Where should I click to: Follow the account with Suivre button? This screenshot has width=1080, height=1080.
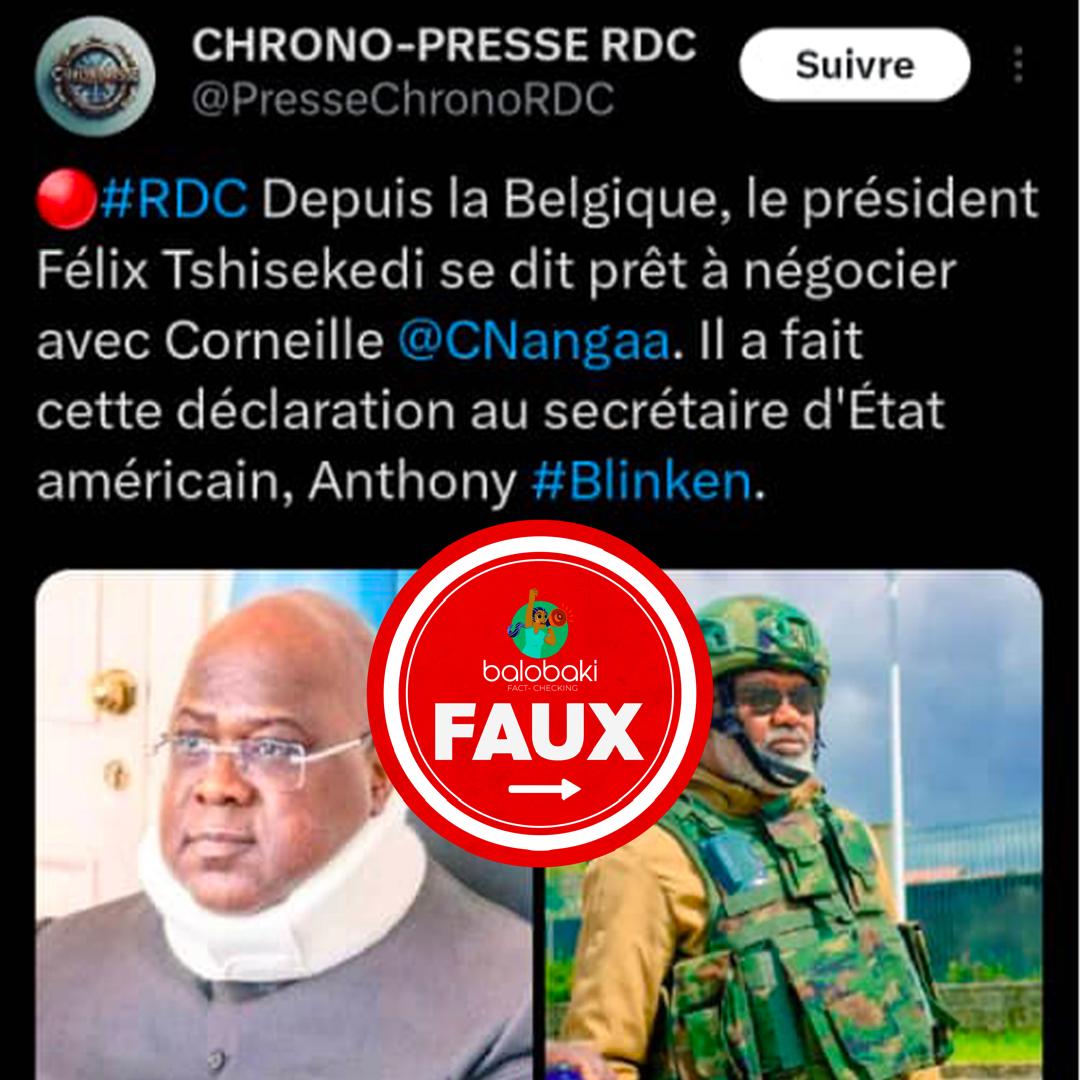tap(855, 65)
